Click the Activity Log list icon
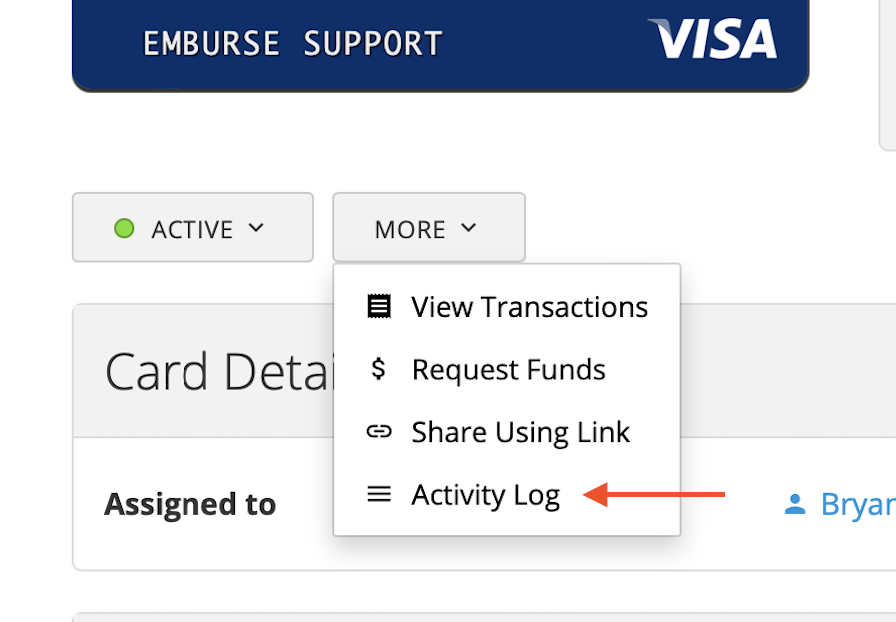 click(x=379, y=494)
